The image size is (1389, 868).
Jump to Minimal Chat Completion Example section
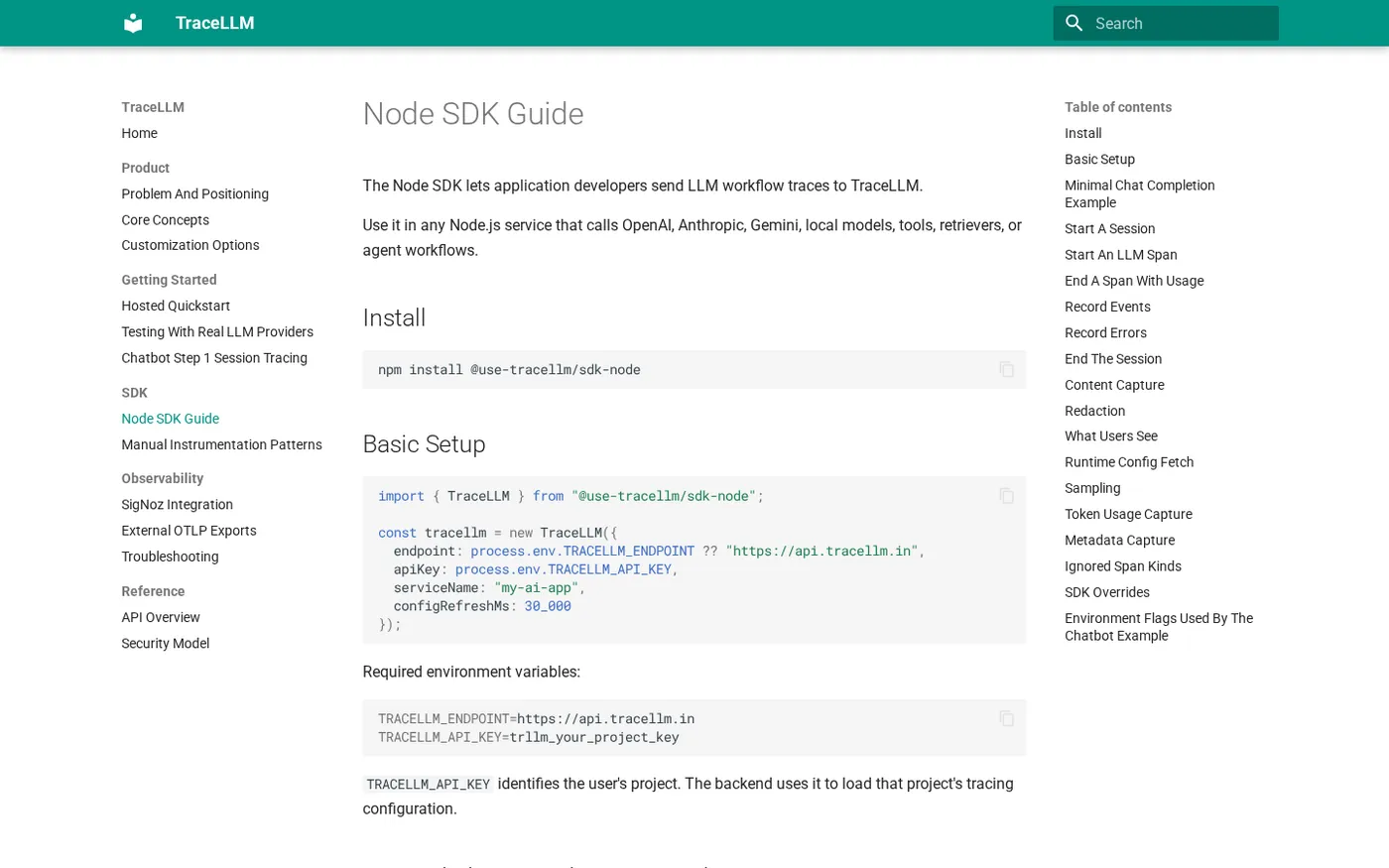[1139, 193]
